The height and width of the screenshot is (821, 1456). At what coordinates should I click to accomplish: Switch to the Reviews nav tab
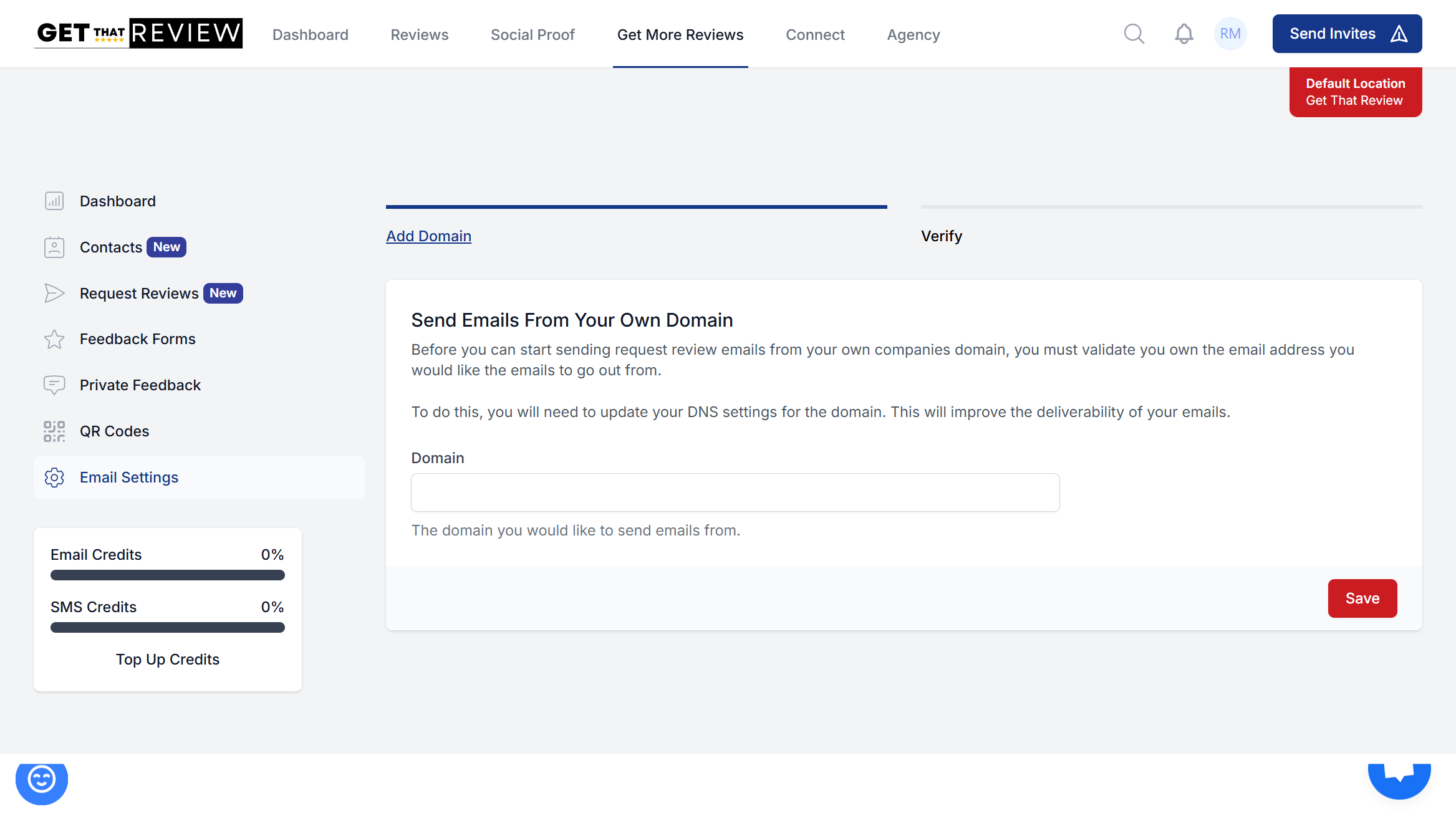tap(419, 35)
